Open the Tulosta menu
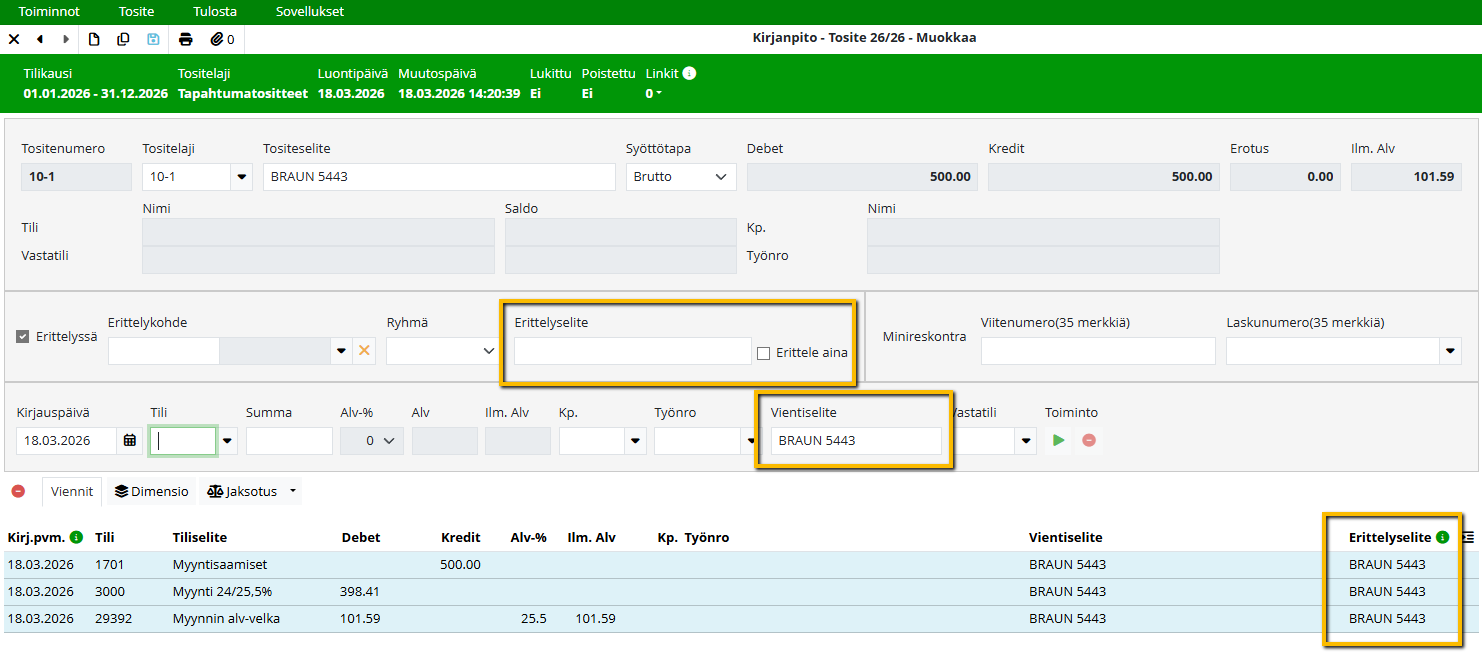1482x659 pixels. [215, 12]
